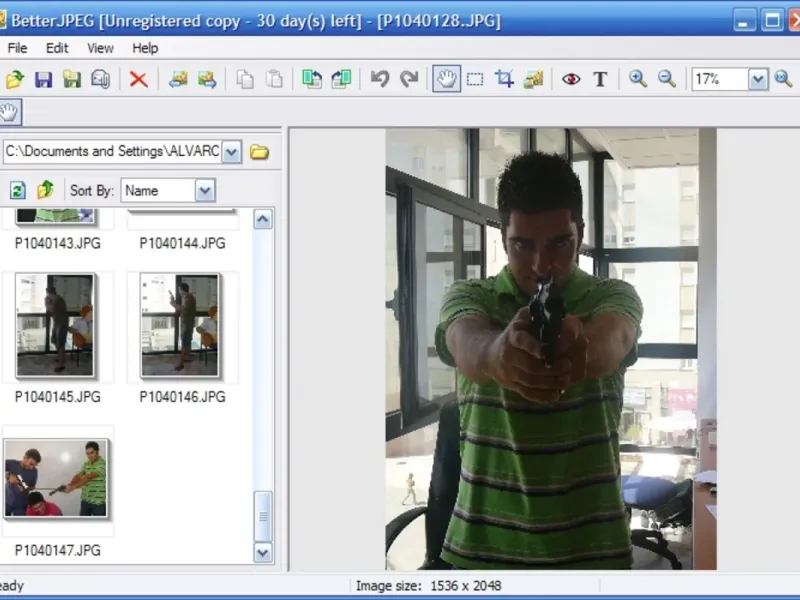
Task: Click the color adjustment icon next to Crop
Action: (533, 79)
